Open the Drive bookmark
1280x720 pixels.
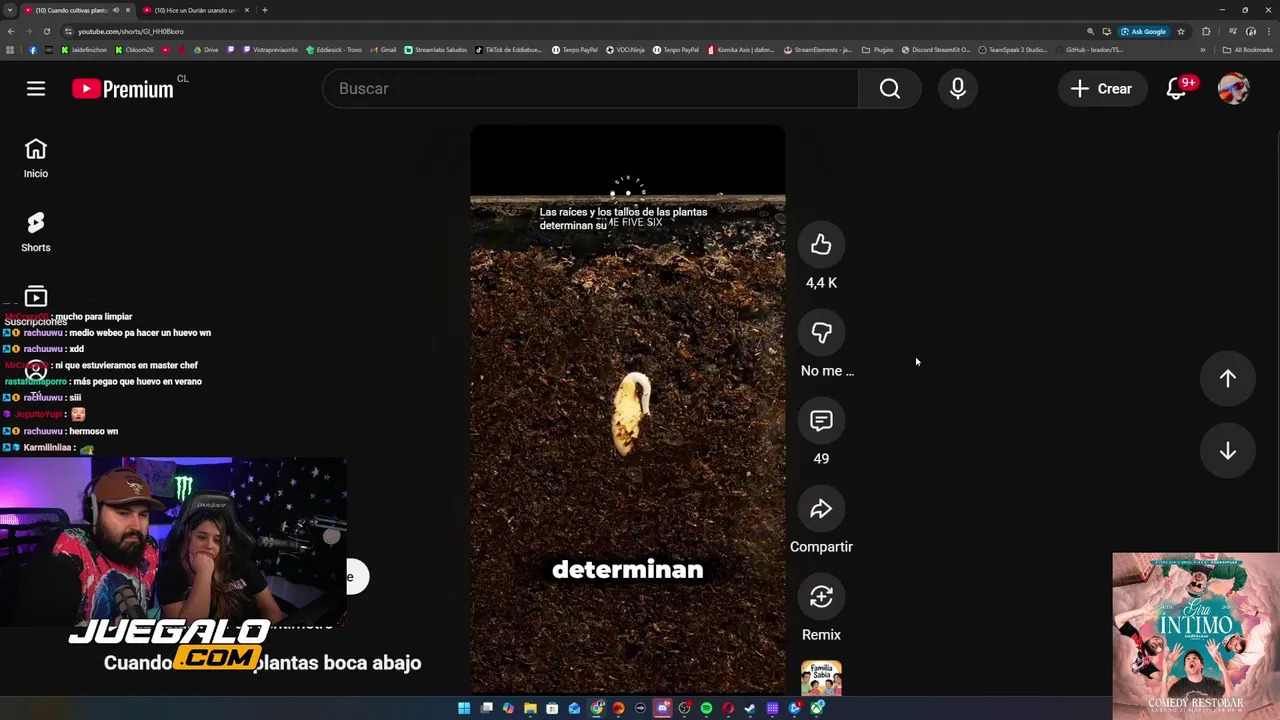pyautogui.click(x=206, y=50)
